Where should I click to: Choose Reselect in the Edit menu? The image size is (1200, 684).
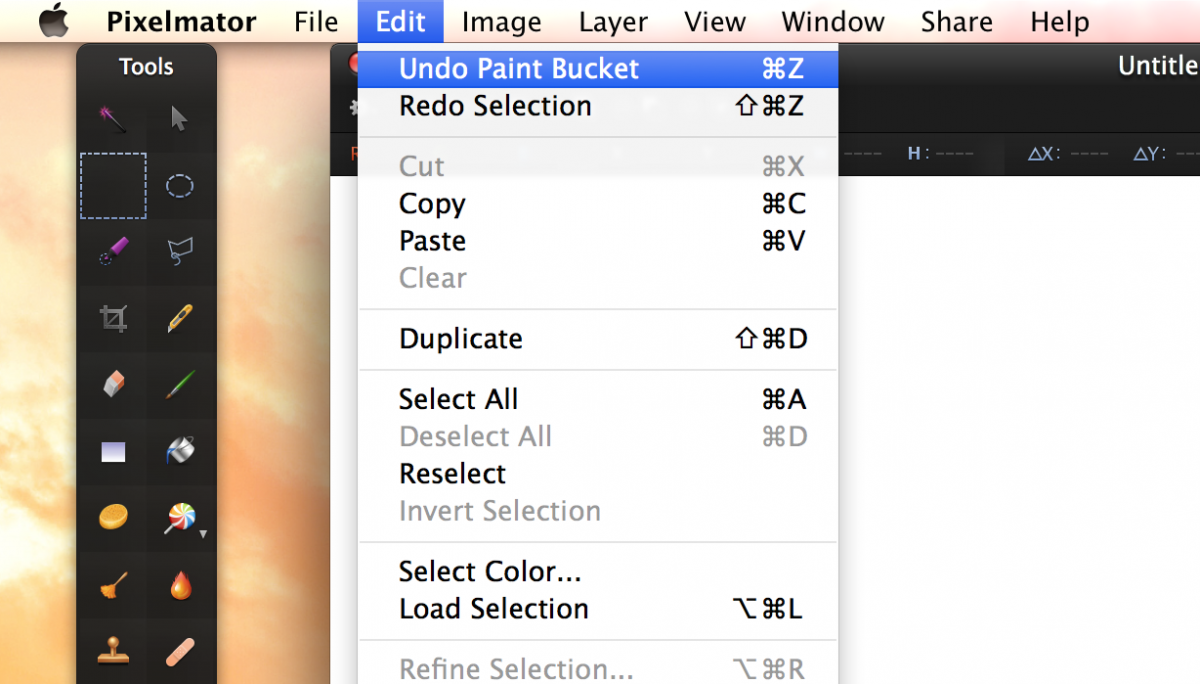pos(598,474)
